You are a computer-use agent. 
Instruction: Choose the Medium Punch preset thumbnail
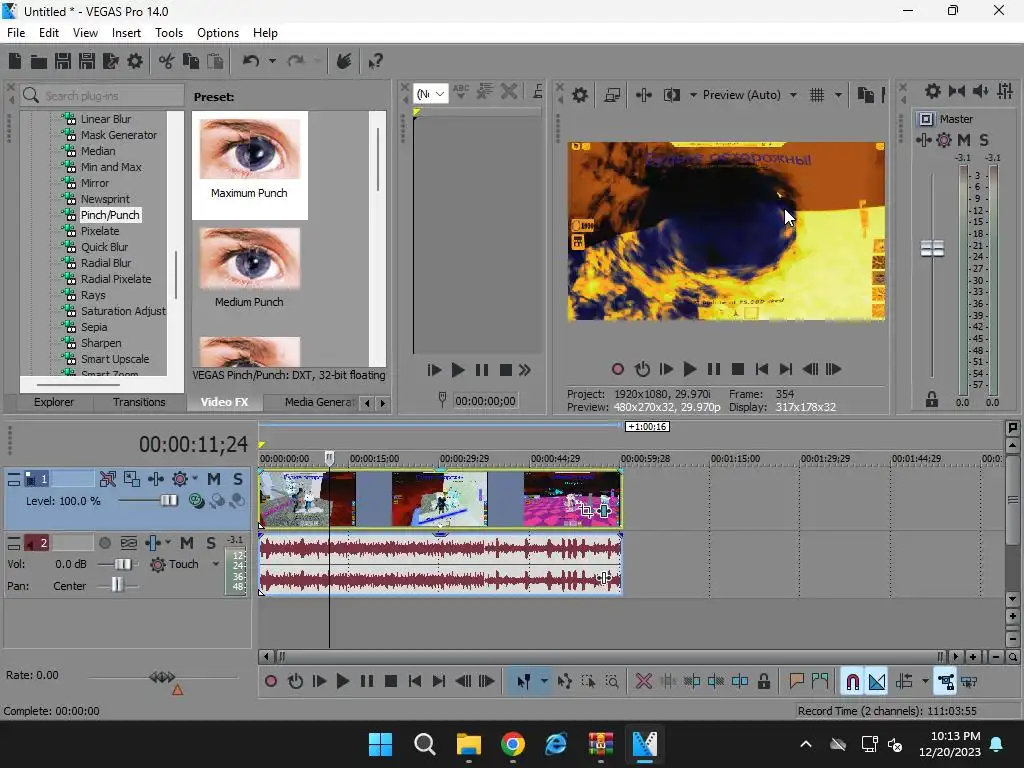point(249,259)
